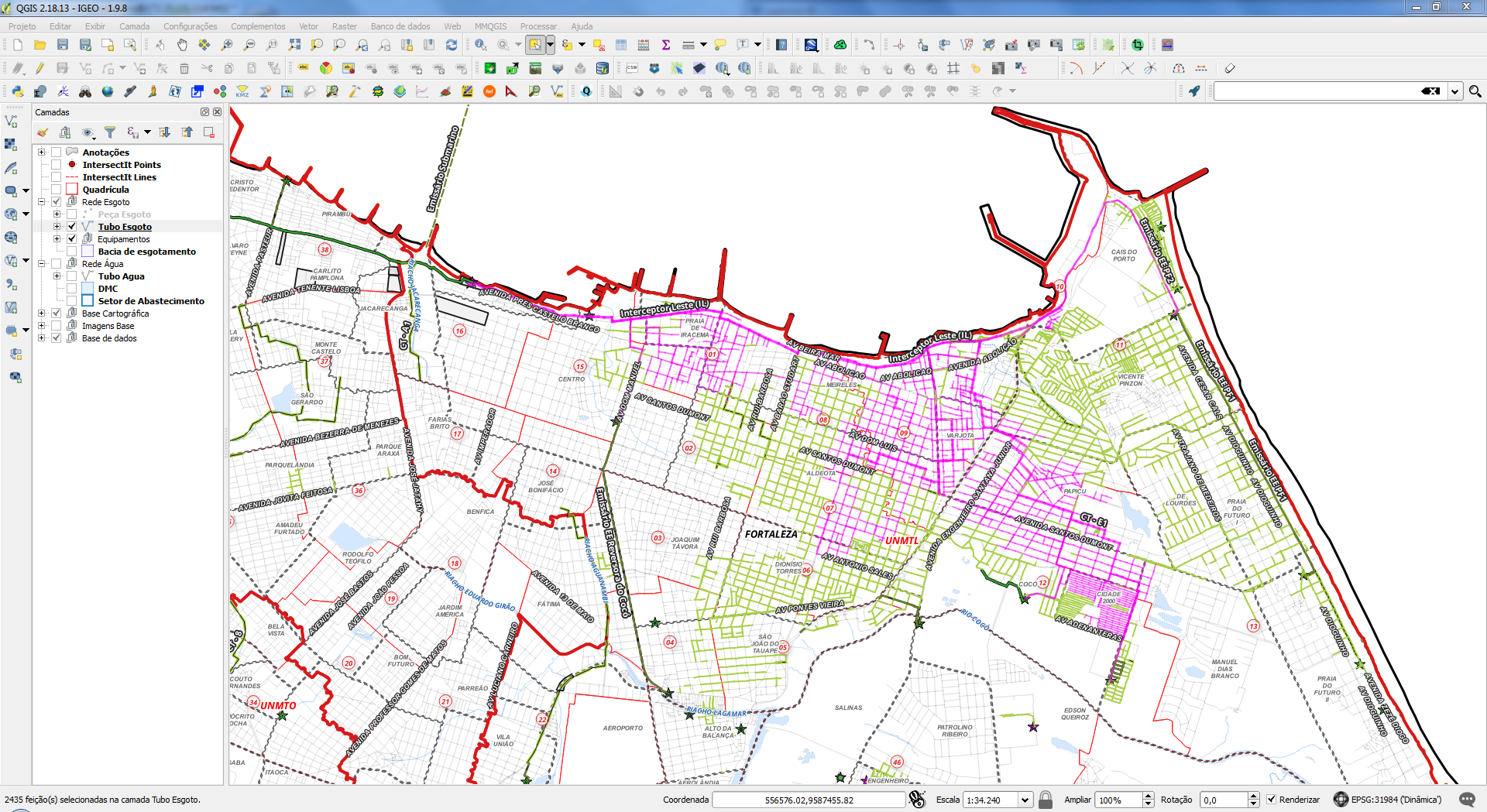Click Remove Layer icon in Camadas toolbar
This screenshot has height=812, width=1487.
click(x=209, y=132)
